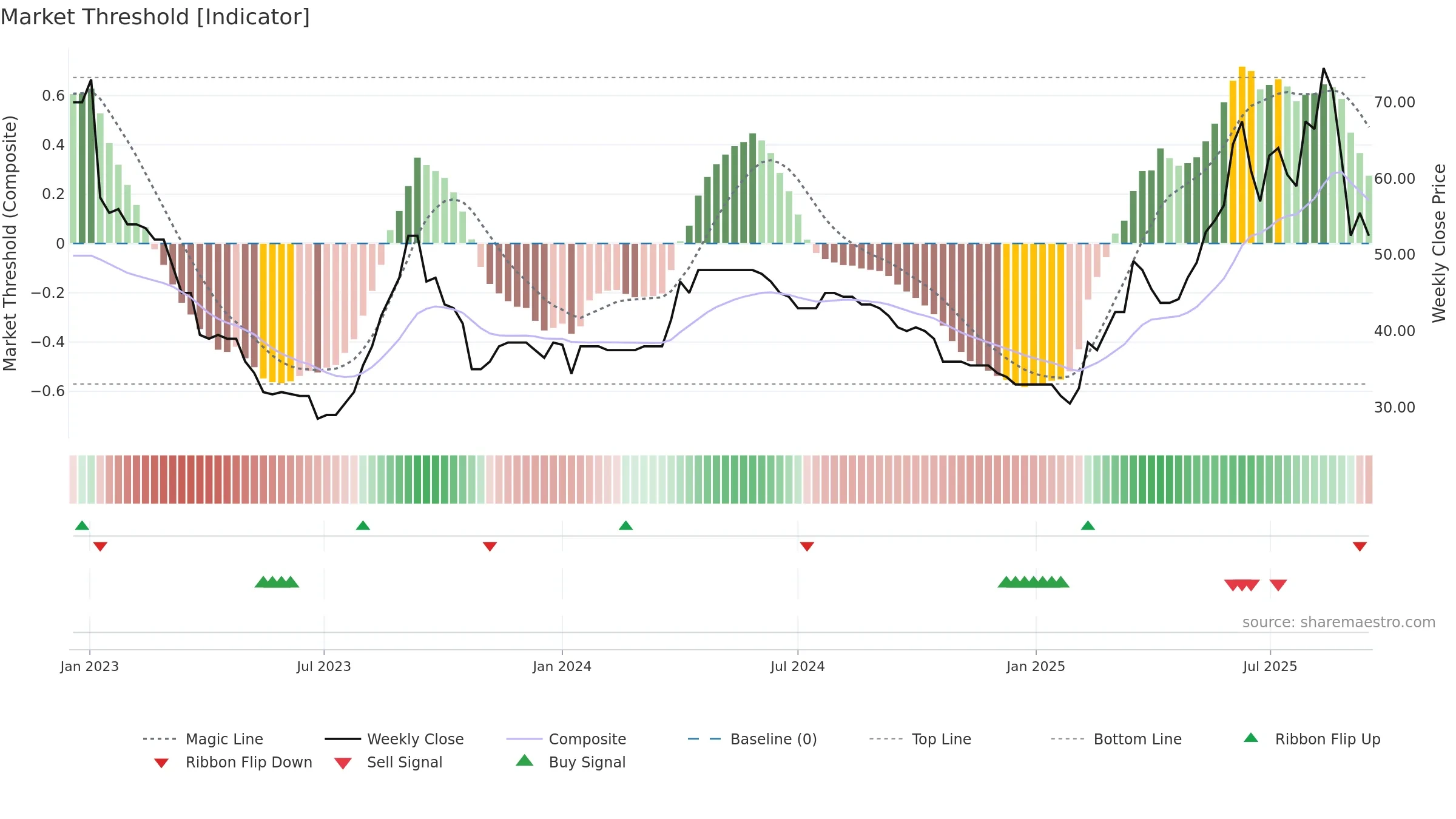Click the '0.2' composite axis tick

click(x=53, y=194)
